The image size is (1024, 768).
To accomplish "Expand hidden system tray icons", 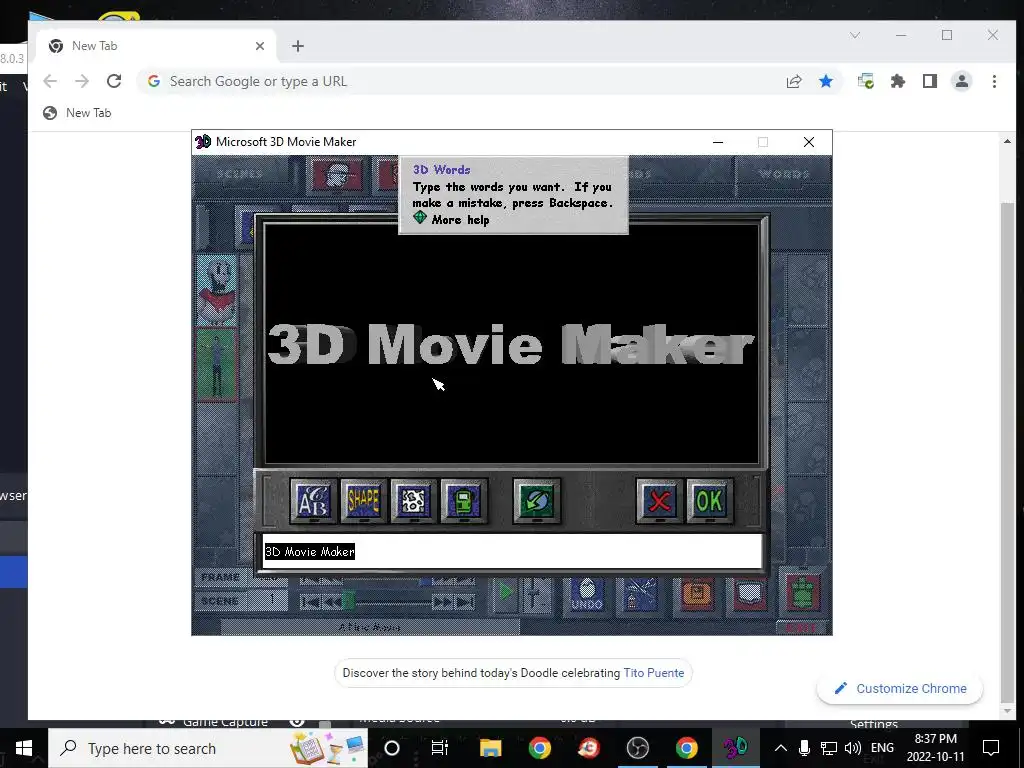I will click(780, 748).
